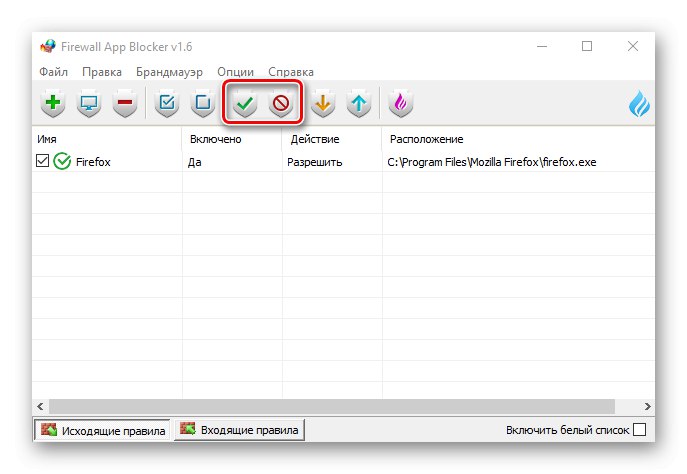The image size is (687, 474).
Task: Uncheck the Firefox rule checkbox
Action: point(42,161)
